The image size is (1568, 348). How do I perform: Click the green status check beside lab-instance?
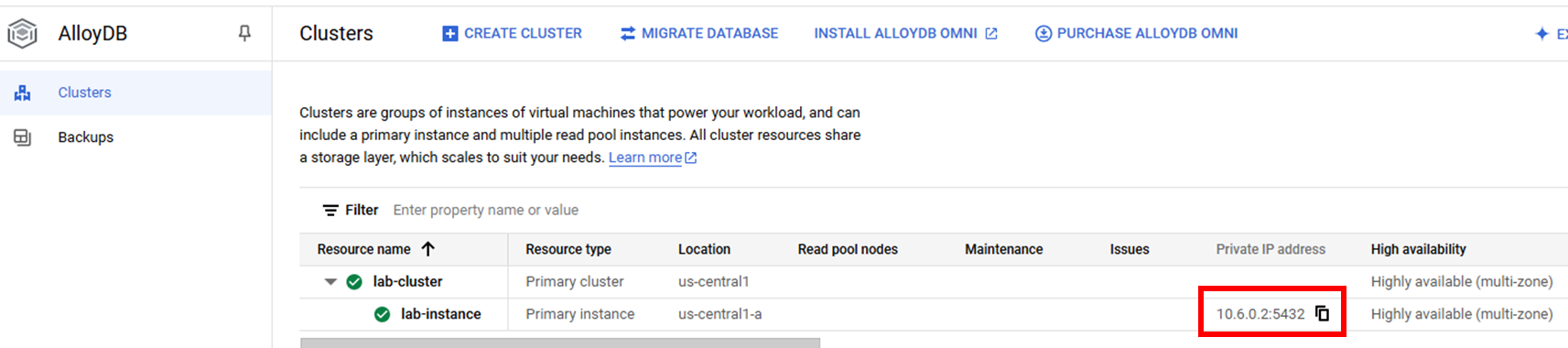tap(383, 314)
